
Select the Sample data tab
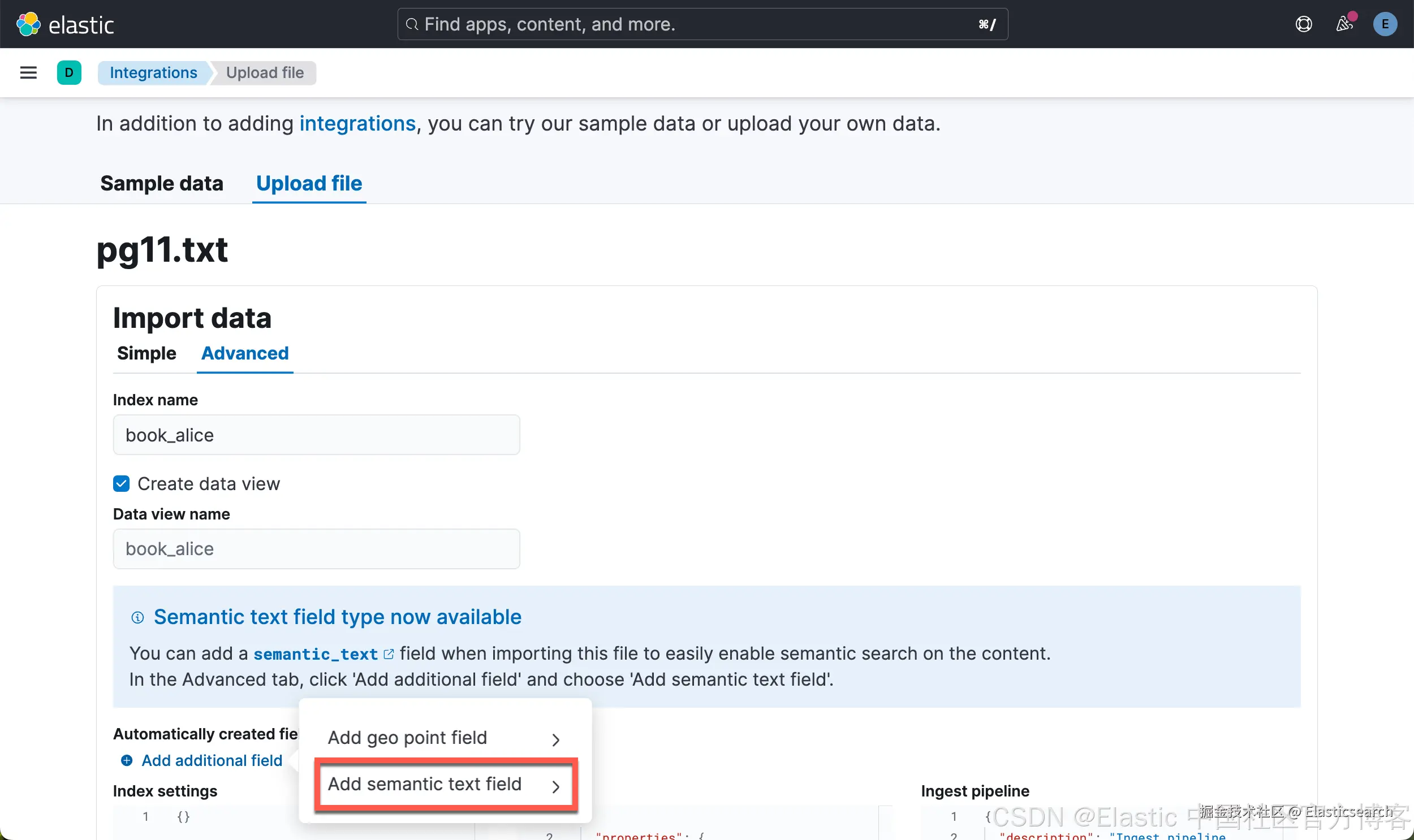(162, 183)
